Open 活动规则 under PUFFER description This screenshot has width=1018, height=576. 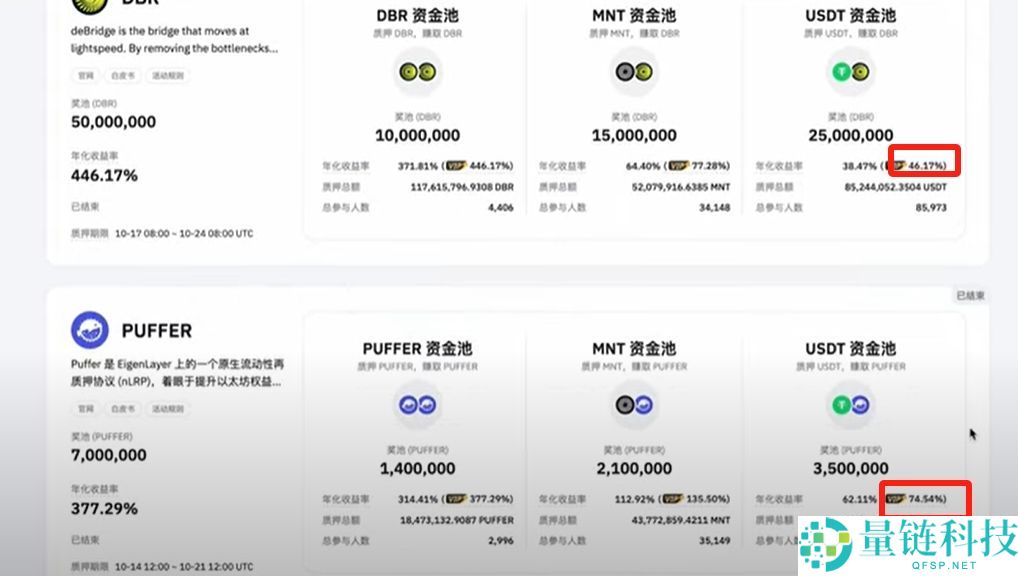pyautogui.click(x=168, y=408)
